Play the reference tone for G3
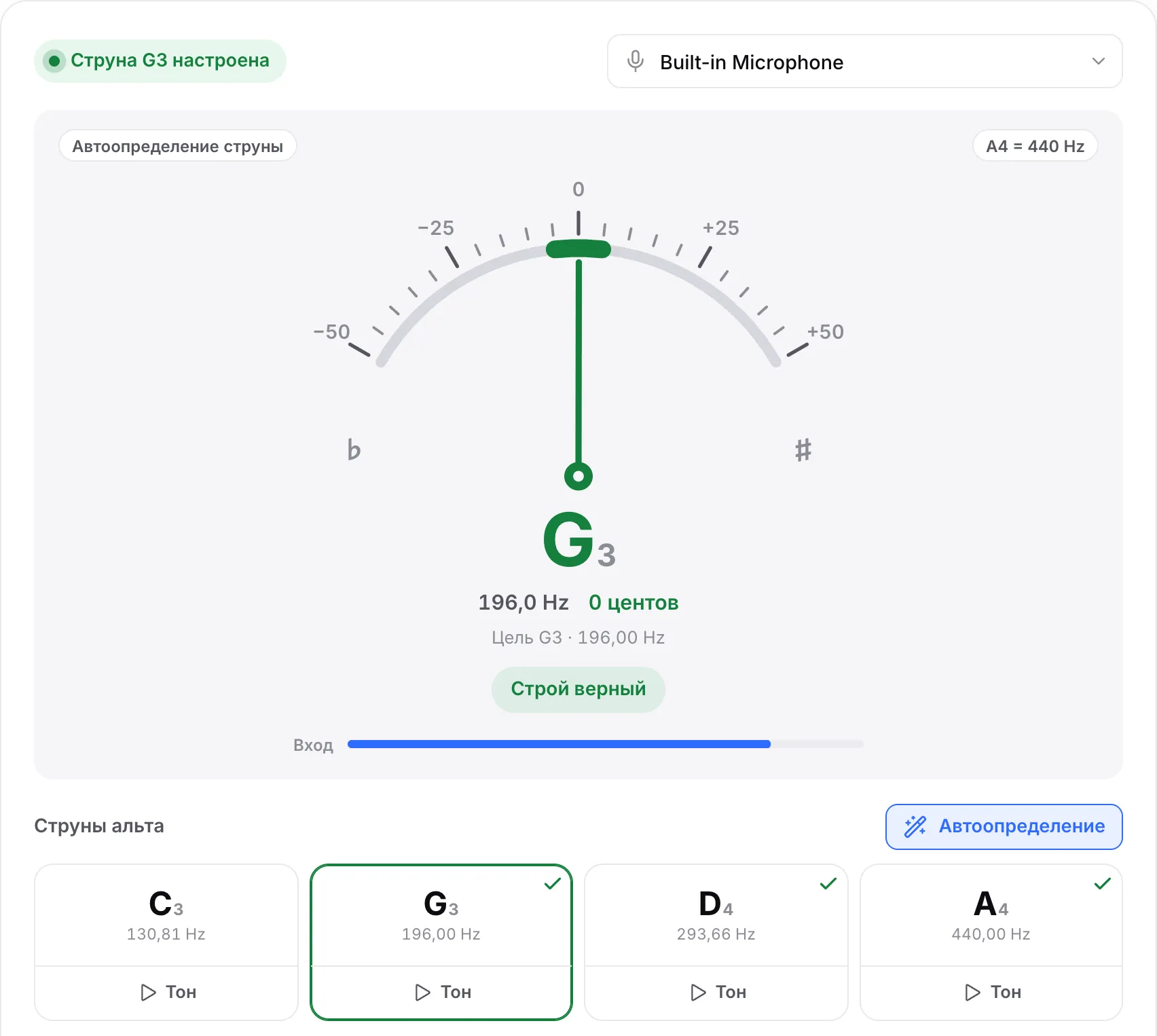This screenshot has width=1157, height=1036. click(441, 993)
